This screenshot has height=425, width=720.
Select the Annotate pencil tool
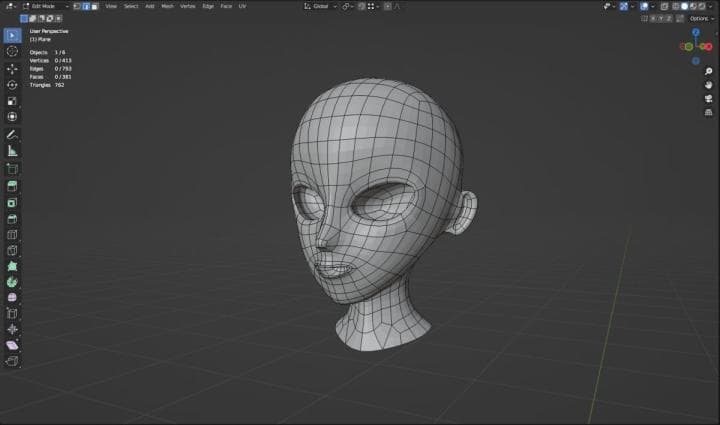(x=12, y=134)
